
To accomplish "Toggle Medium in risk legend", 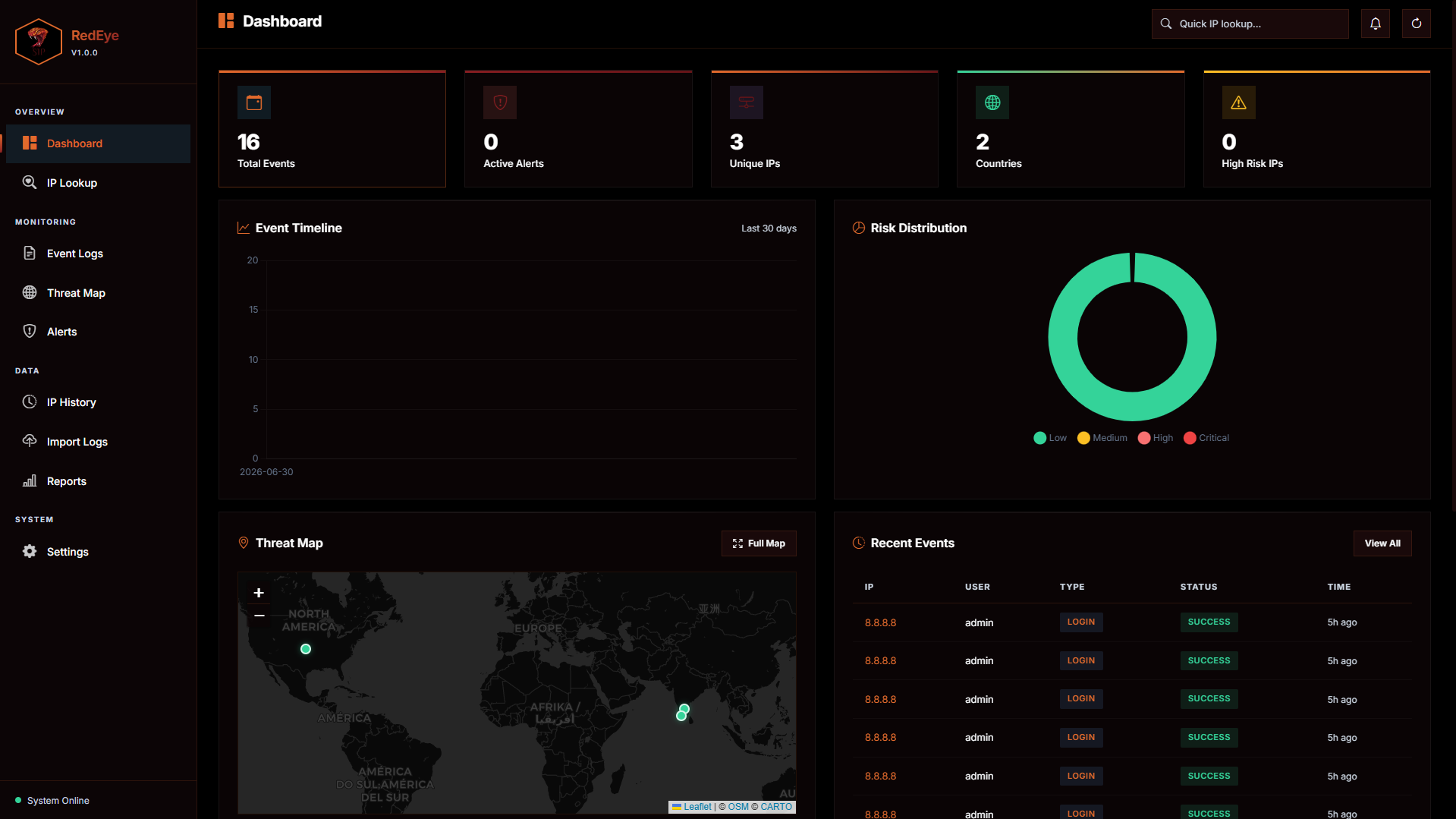I will (1102, 438).
